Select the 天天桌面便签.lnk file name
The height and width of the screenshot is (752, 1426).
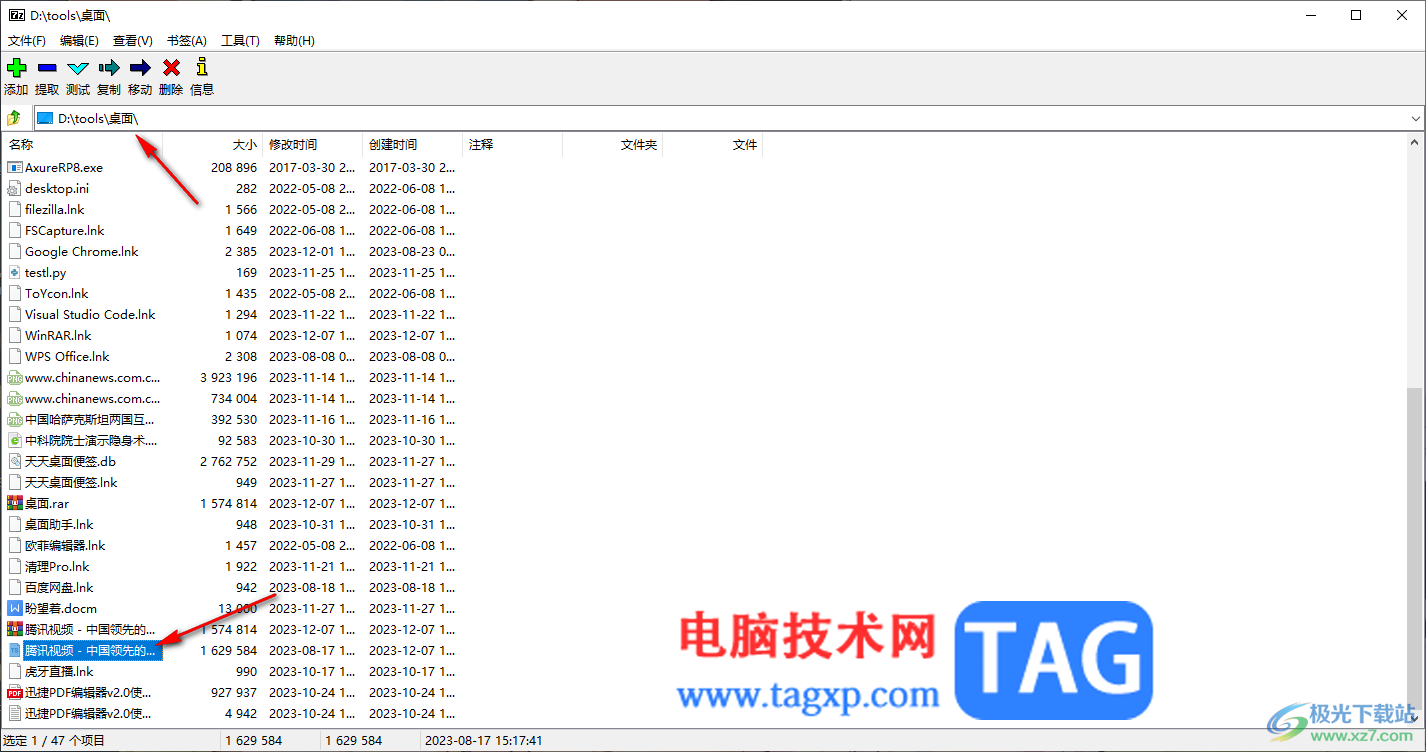71,483
